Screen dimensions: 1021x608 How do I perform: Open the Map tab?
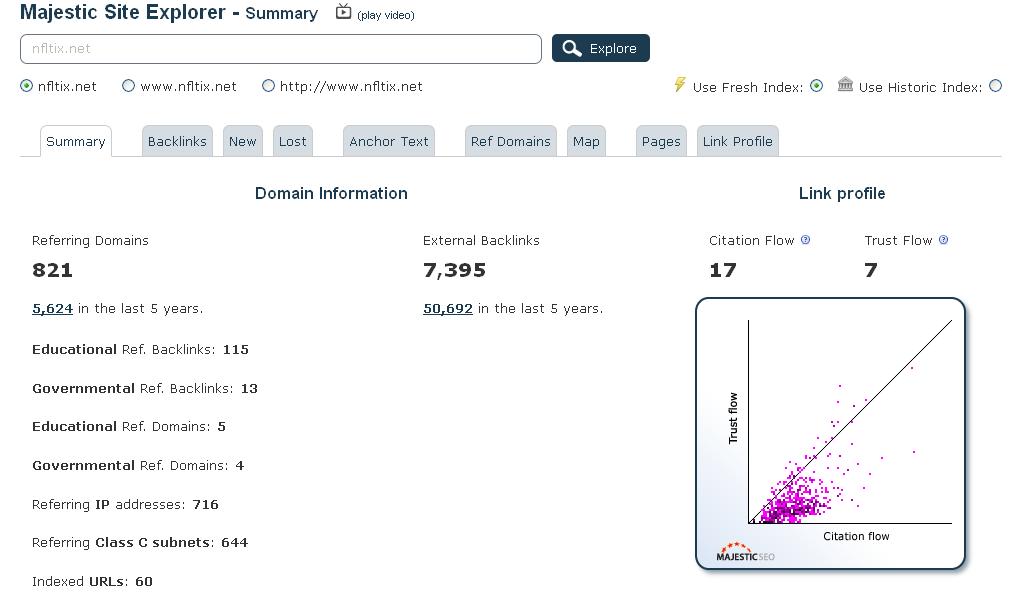pyautogui.click(x=586, y=141)
